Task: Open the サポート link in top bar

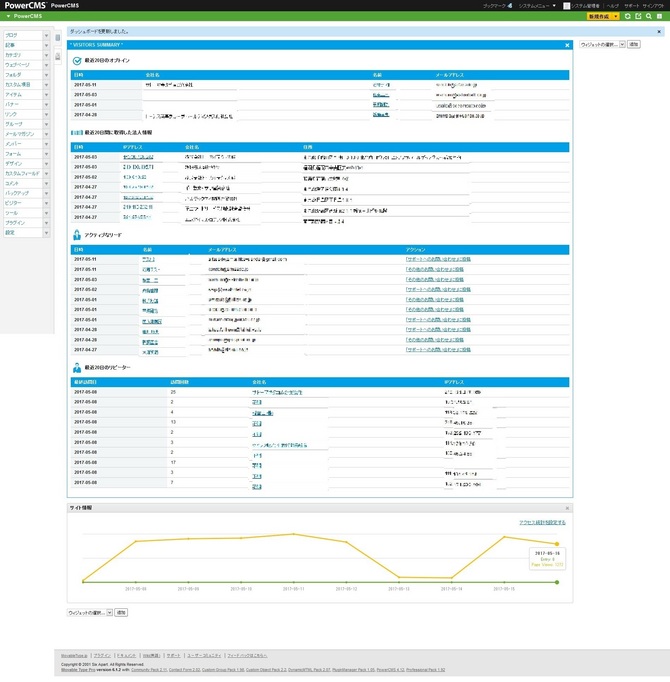Action: pos(631,6)
